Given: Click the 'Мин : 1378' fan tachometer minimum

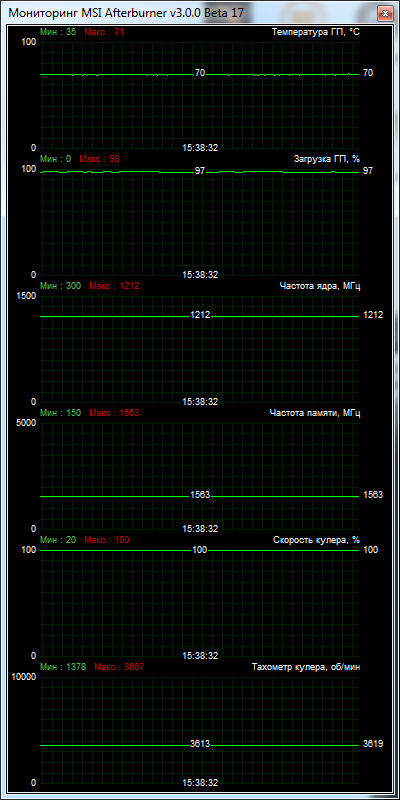Looking at the screenshot, I should point(63,667).
